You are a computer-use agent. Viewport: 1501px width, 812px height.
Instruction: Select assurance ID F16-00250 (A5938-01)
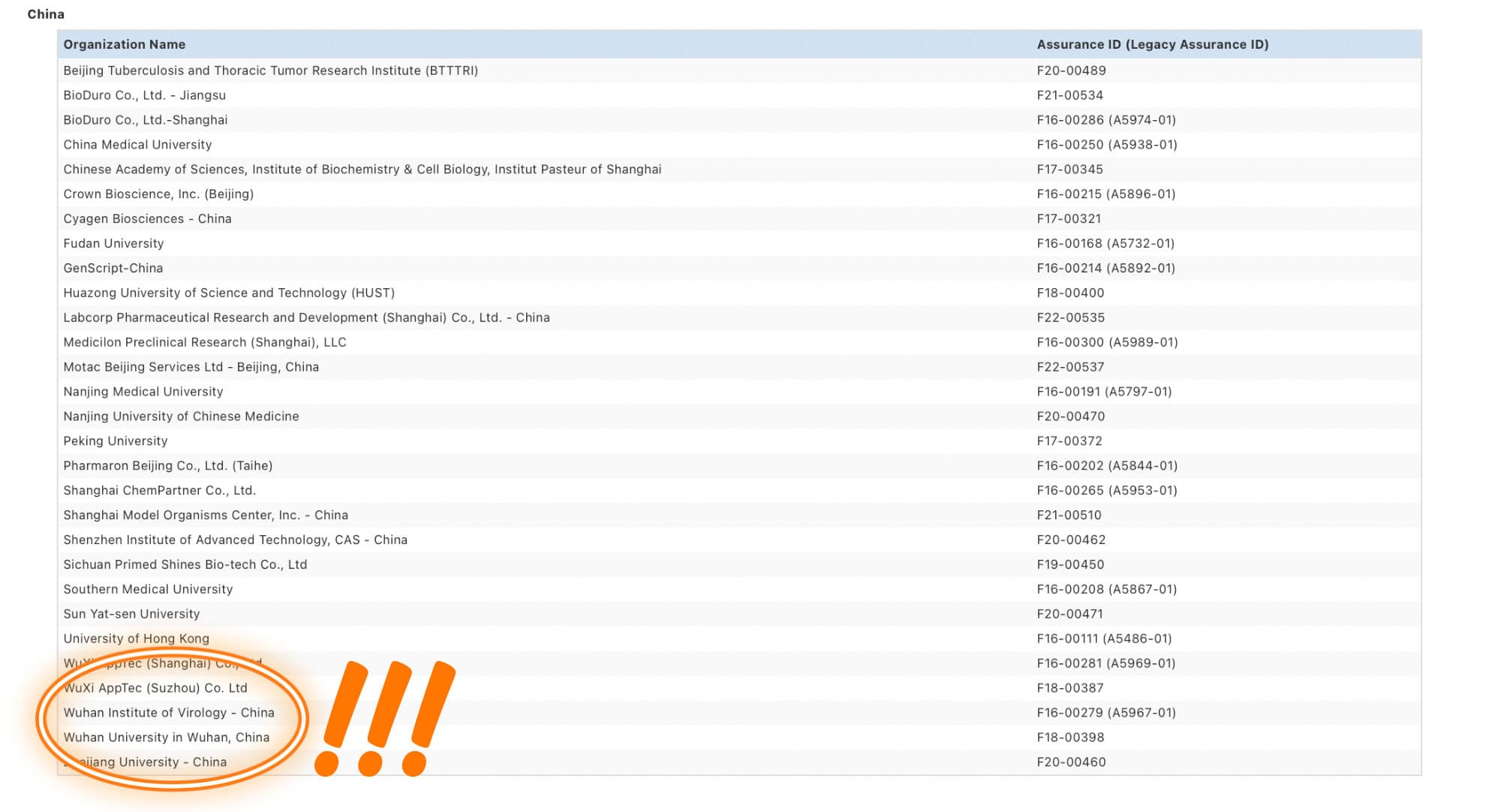[1107, 145]
